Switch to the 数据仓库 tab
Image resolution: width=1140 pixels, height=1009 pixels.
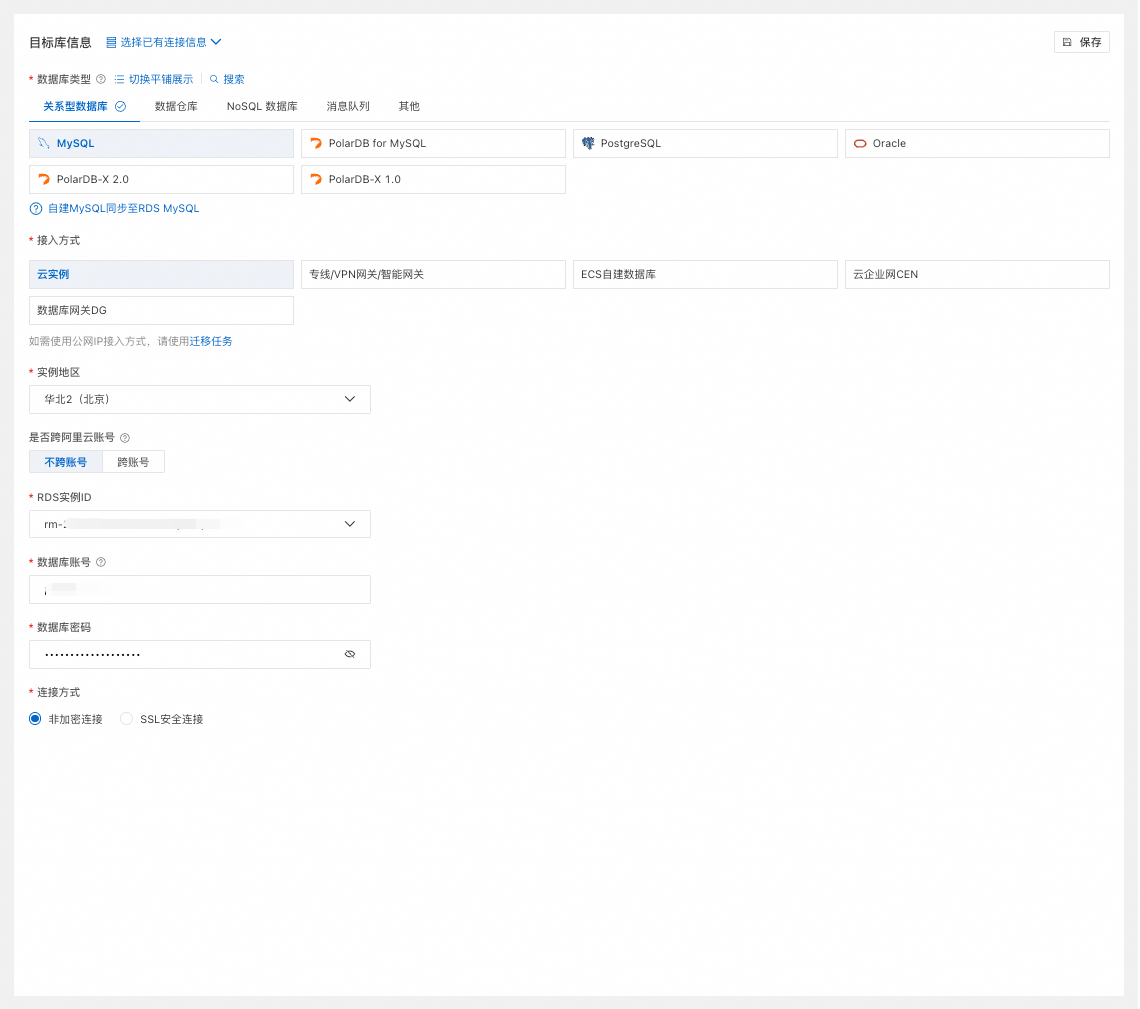pos(176,106)
